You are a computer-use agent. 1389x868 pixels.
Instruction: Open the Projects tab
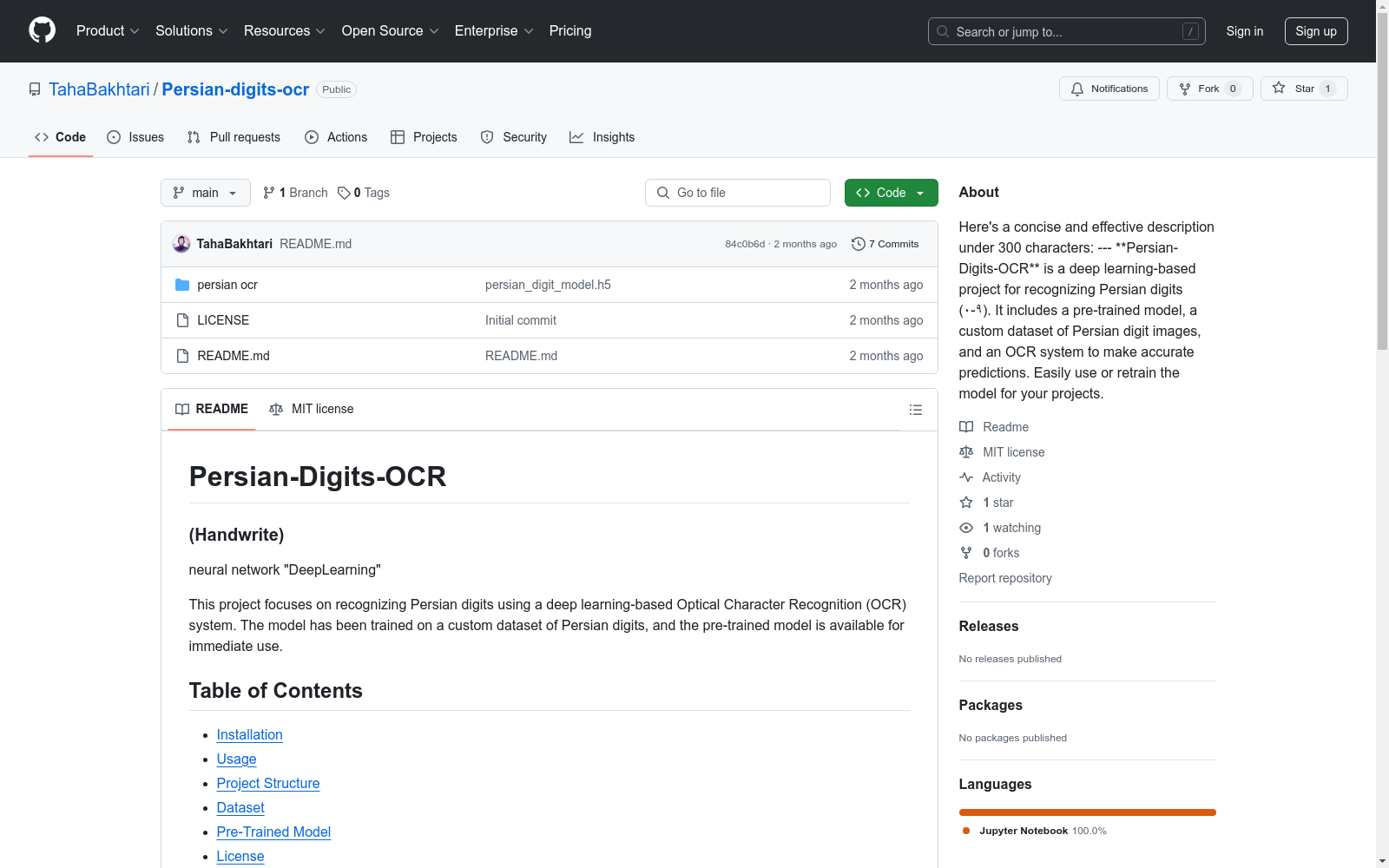tap(424, 137)
